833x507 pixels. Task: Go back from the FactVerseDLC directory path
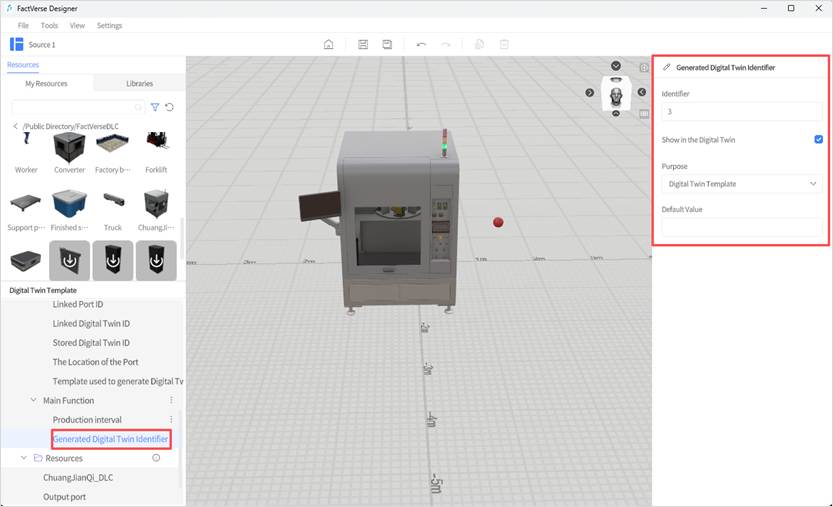[15, 126]
